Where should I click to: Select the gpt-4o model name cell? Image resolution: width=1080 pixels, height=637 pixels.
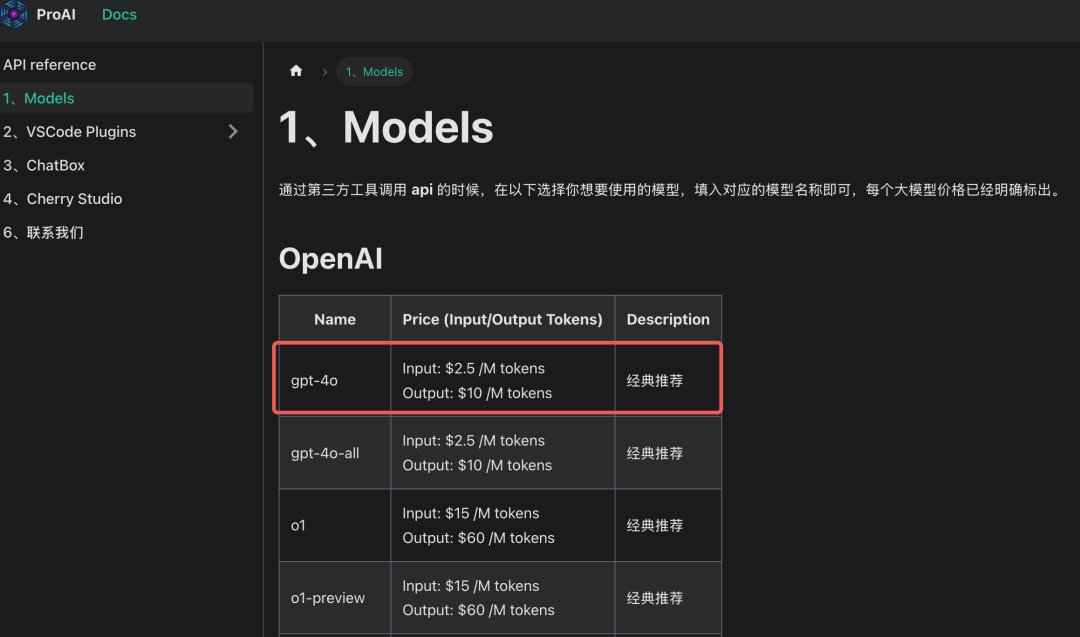335,380
